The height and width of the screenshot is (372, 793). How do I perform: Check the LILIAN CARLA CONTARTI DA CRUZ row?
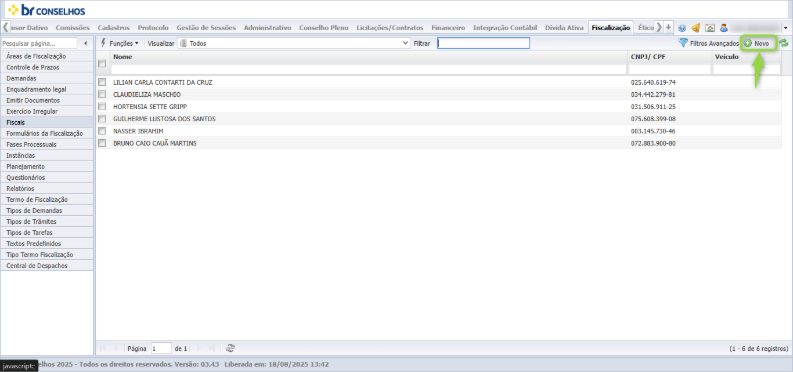[102, 82]
